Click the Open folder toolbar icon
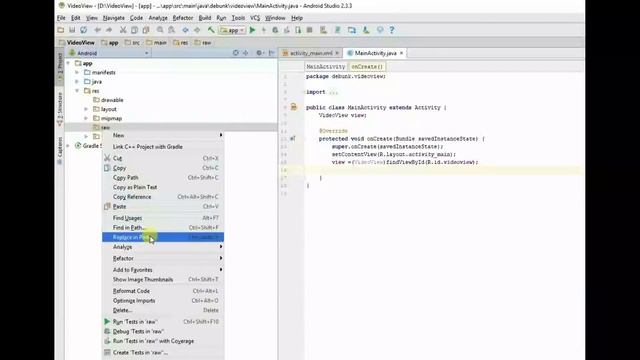Screen dimensions: 640x360 coord(60,30)
